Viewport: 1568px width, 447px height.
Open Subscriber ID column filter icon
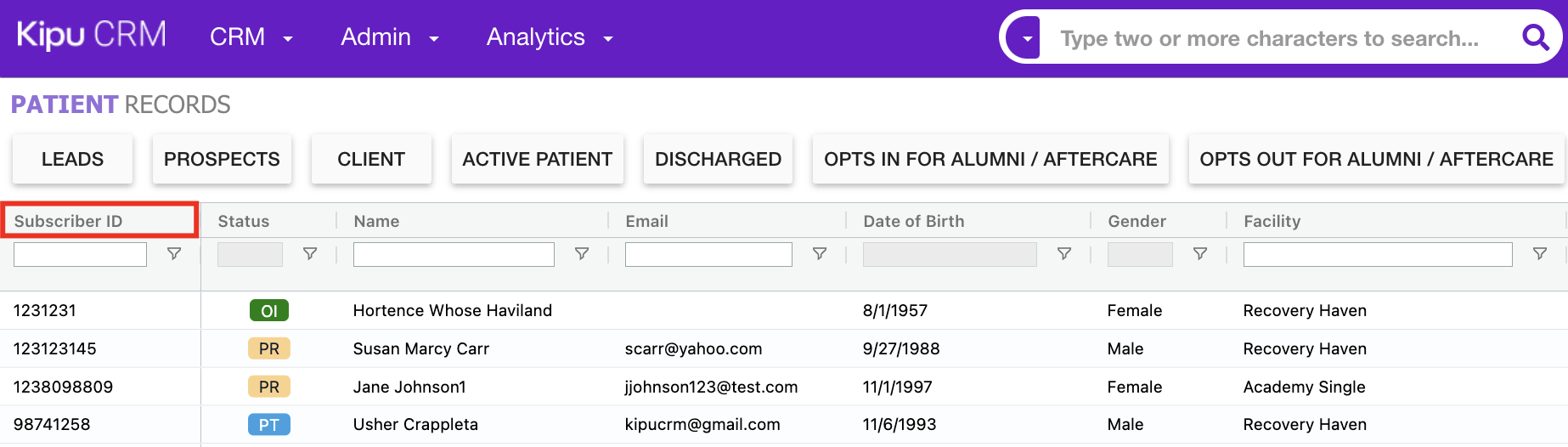174,254
